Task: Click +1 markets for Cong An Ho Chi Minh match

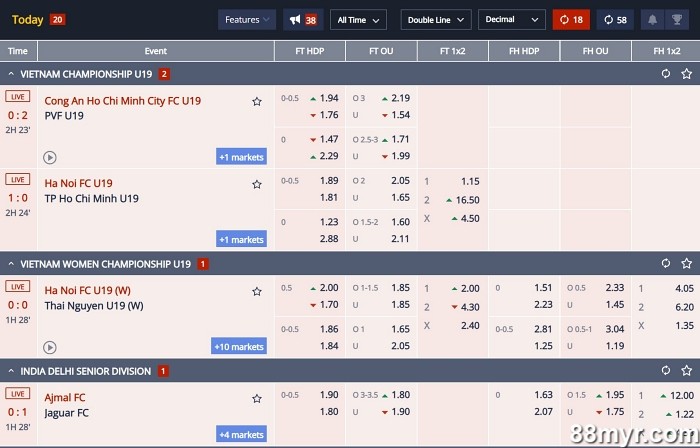Action: [x=242, y=157]
